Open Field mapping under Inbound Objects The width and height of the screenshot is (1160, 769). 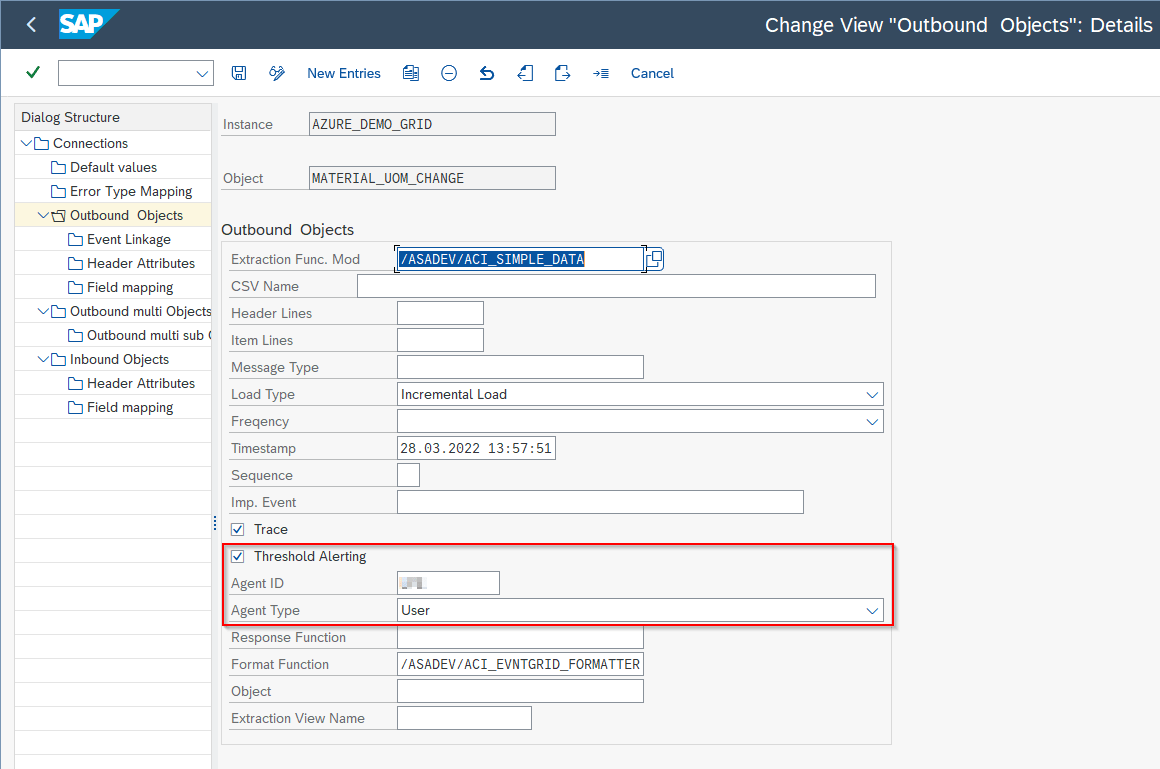130,408
